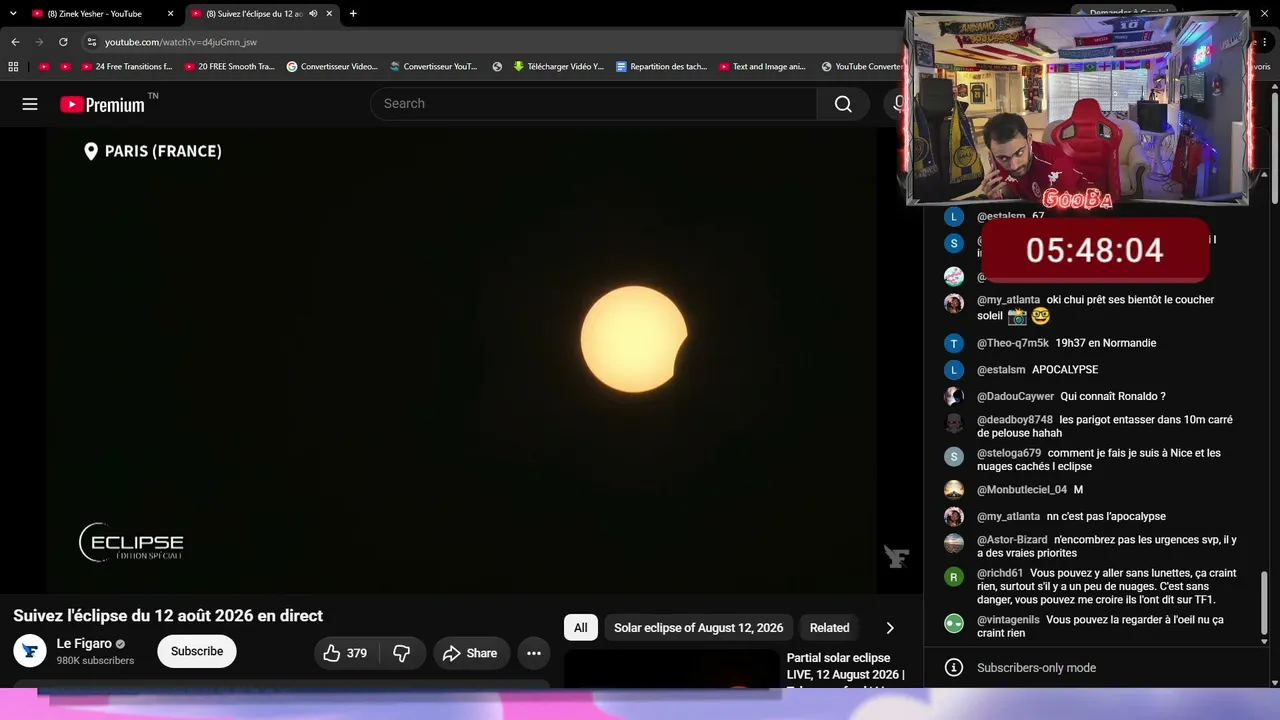Close the Suivez l'éclipse tab

click(329, 14)
